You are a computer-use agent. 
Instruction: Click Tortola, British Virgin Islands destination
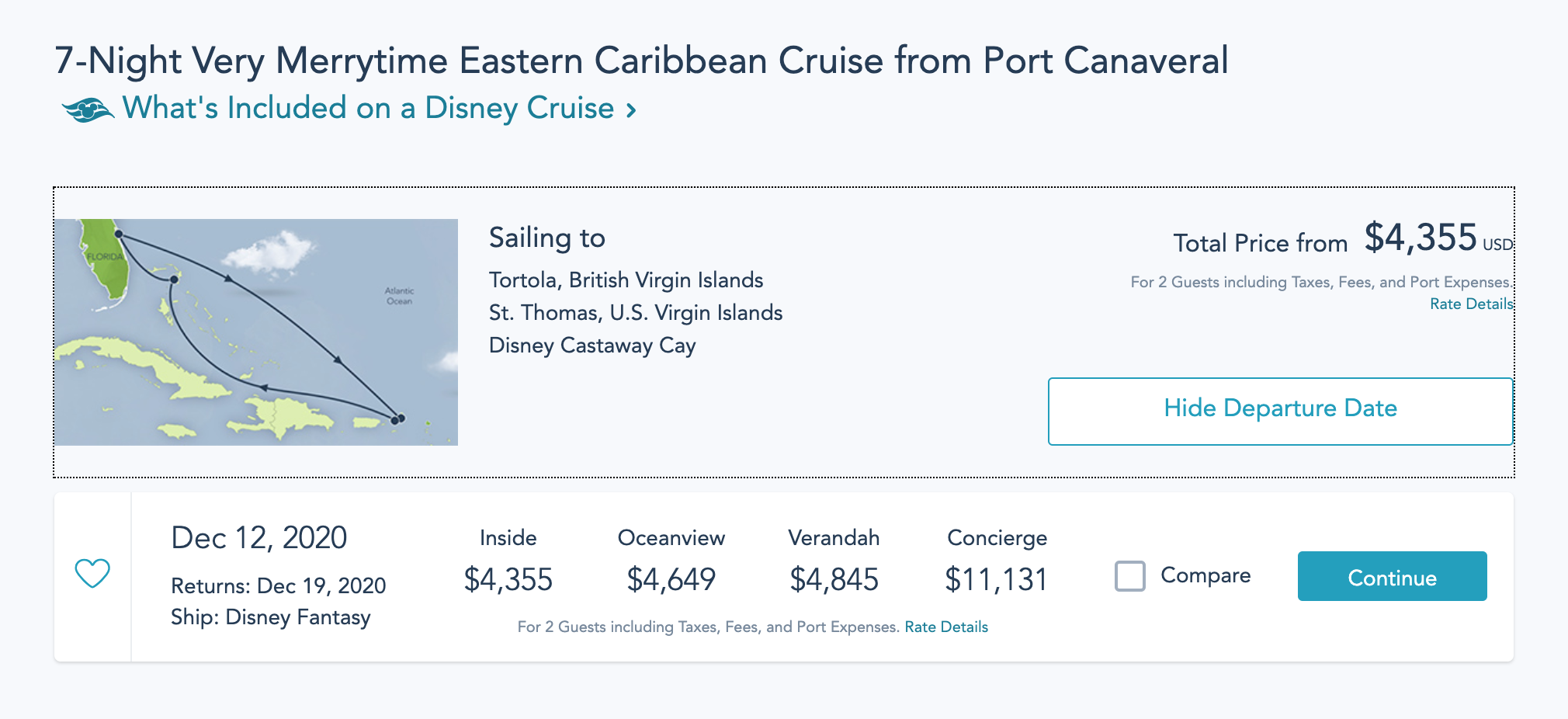click(x=626, y=280)
